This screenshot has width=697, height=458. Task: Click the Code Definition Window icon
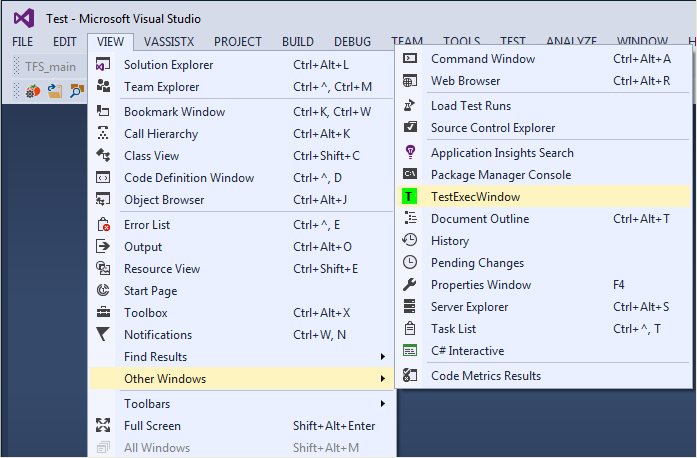pyautogui.click(x=103, y=177)
